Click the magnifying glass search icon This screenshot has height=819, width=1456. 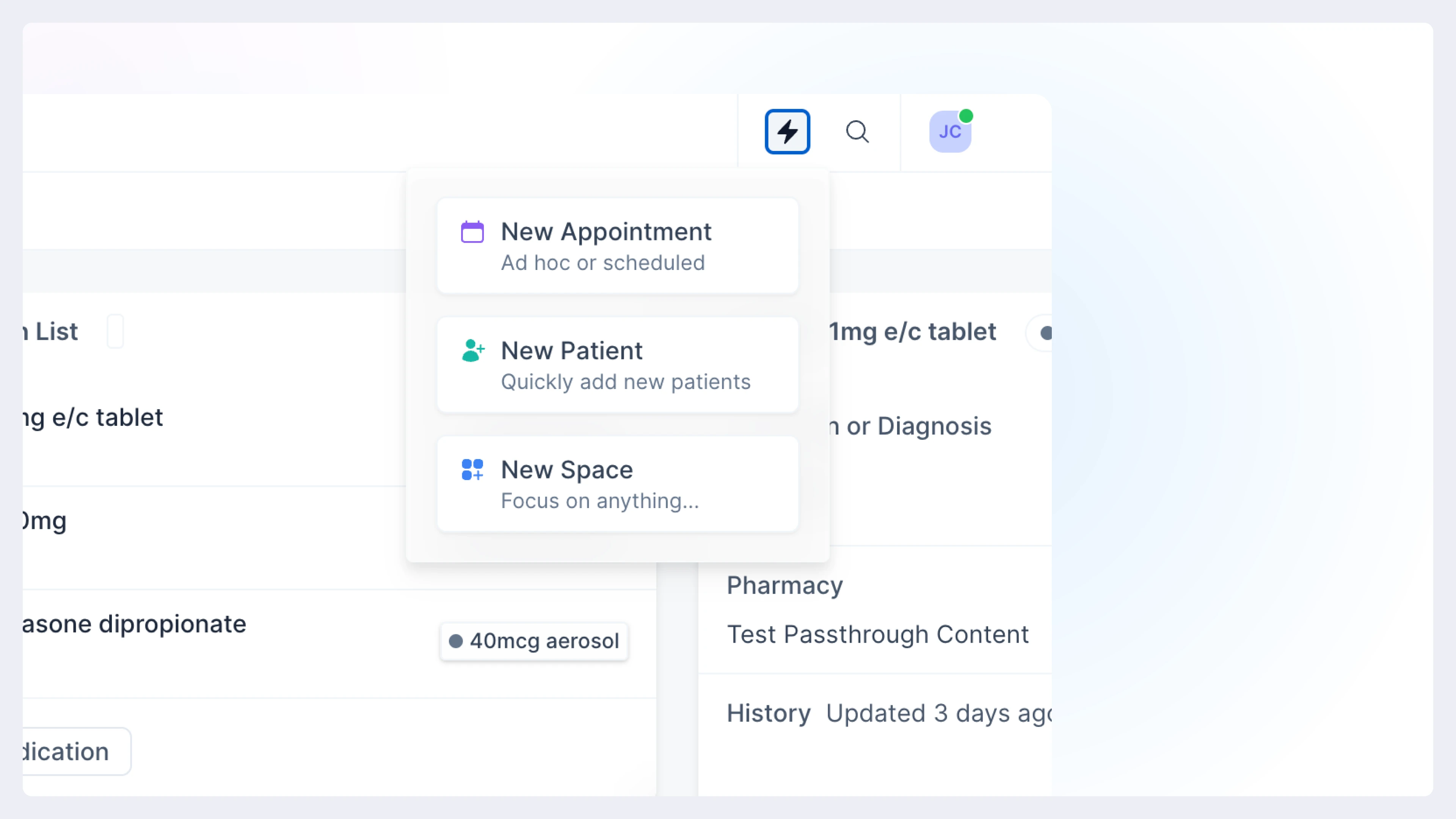(857, 132)
